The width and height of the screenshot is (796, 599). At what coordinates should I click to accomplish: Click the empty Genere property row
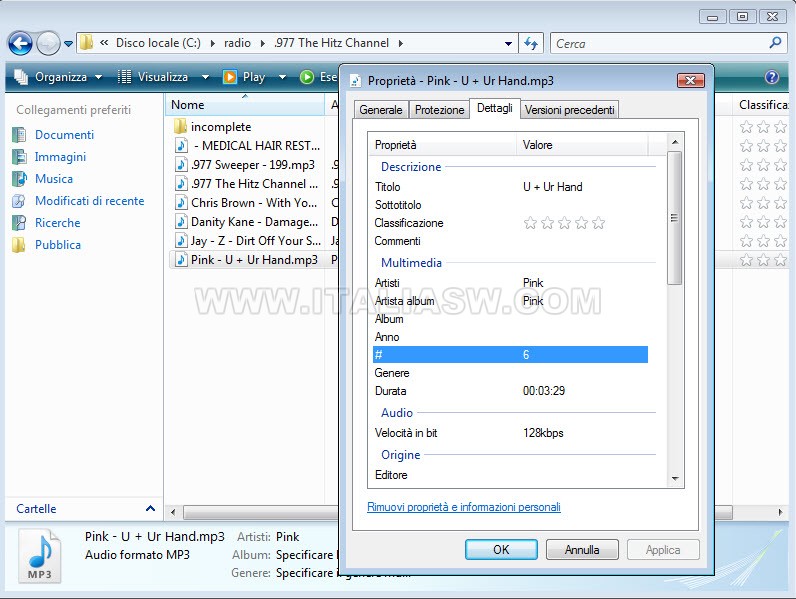510,373
